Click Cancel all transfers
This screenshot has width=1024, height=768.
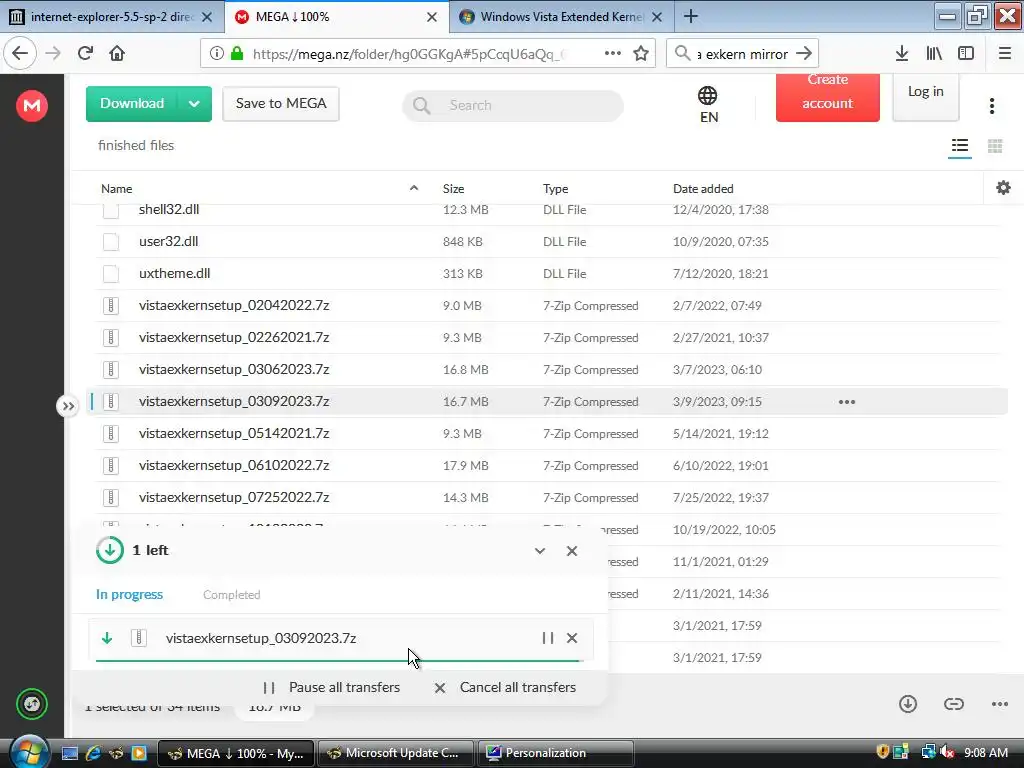505,688
